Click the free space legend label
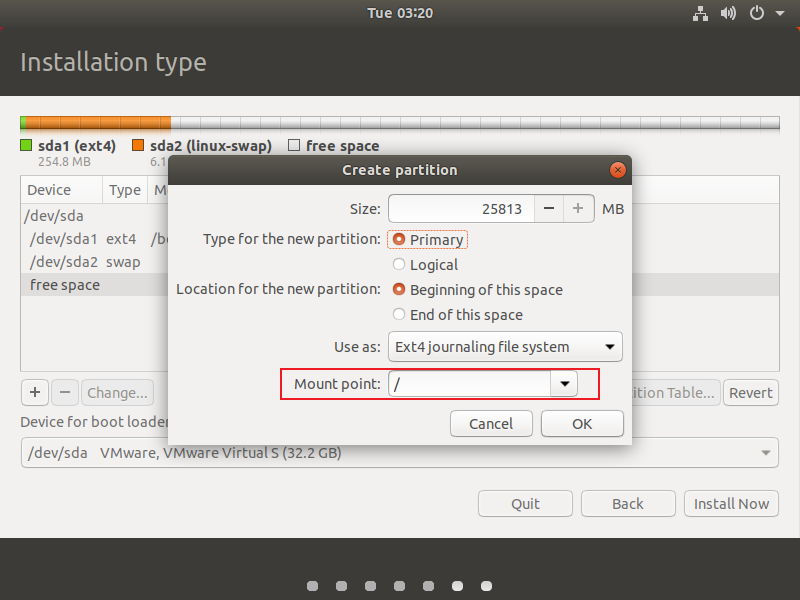Screen dimensions: 800x600 pos(342,146)
